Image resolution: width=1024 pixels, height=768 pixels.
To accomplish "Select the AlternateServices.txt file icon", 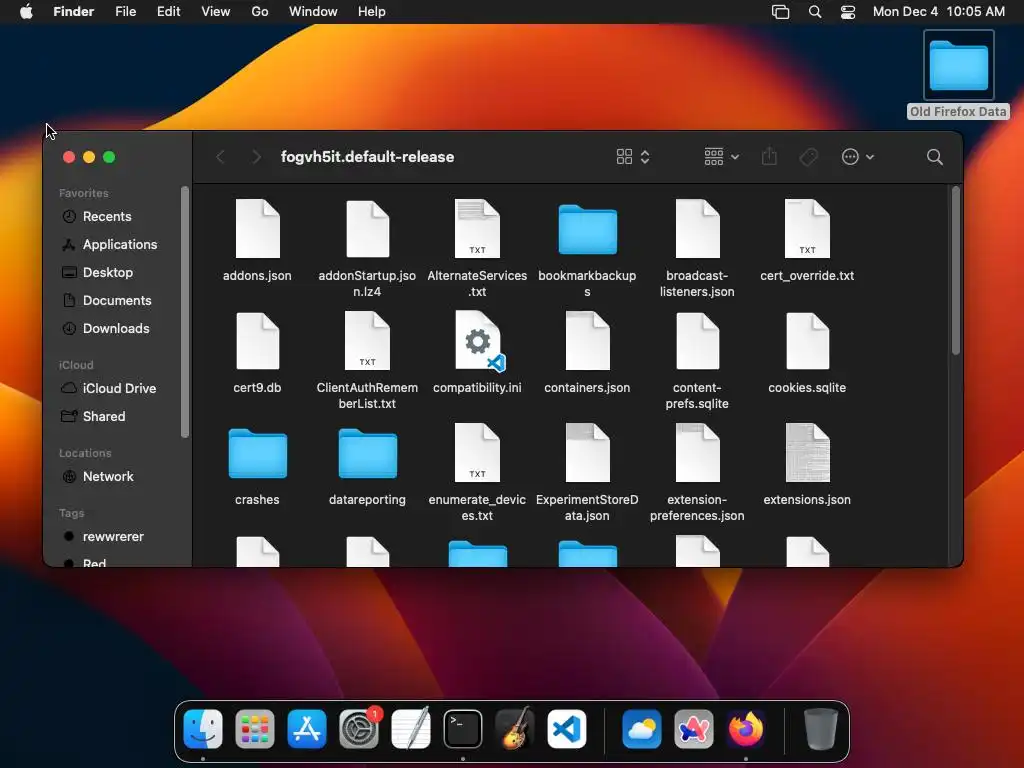I will pos(477,229).
